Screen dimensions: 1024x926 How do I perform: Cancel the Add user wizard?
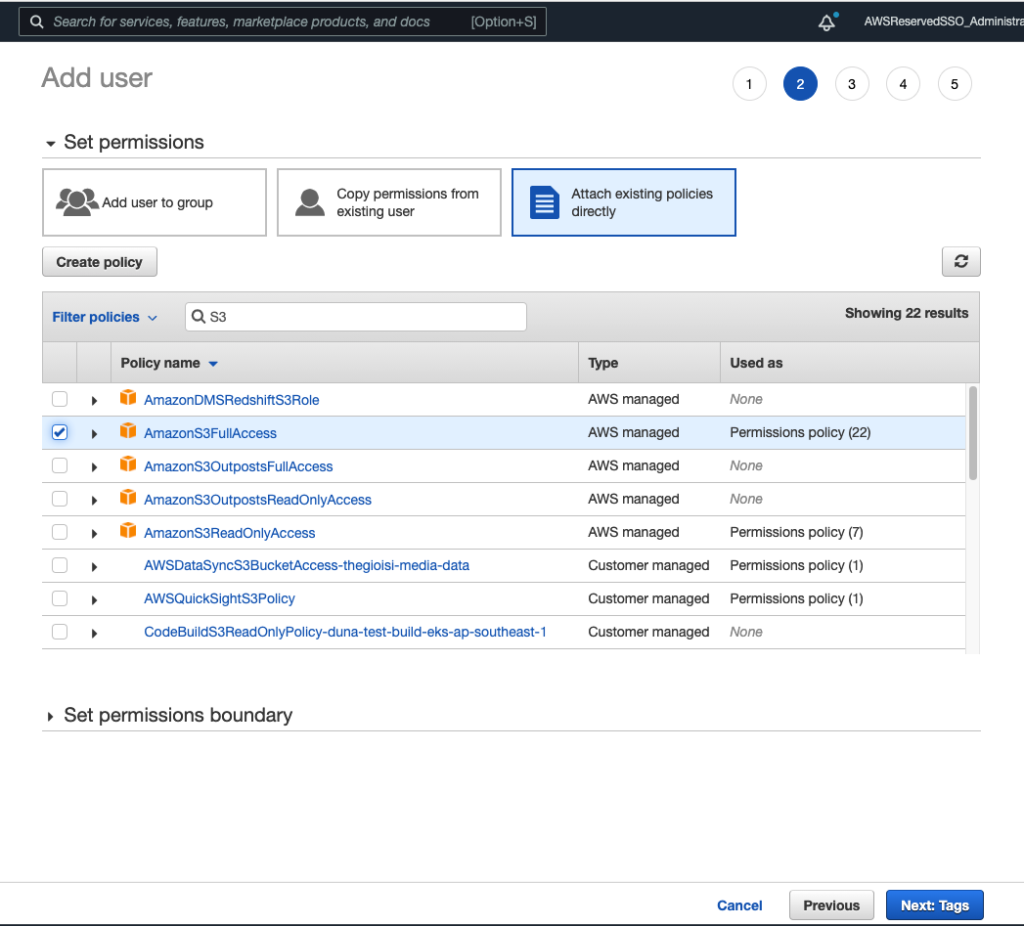(739, 905)
